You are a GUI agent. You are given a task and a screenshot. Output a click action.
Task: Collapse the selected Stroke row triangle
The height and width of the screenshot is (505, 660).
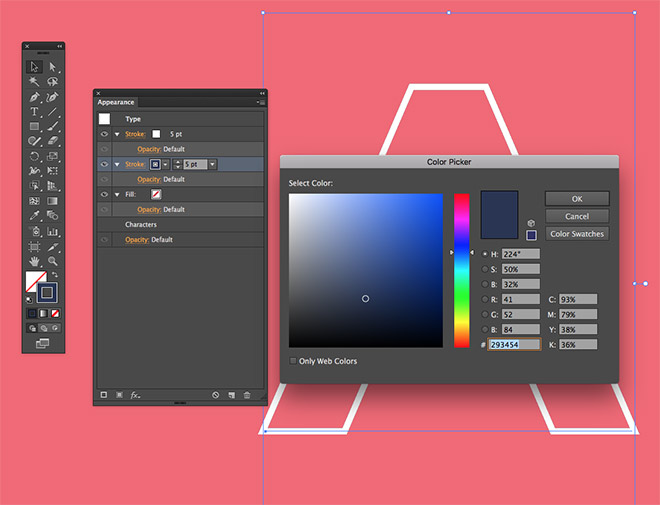117,164
